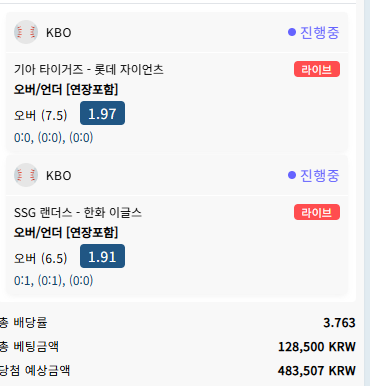The height and width of the screenshot is (386, 370).
Task: Click the blue status dot beside first 진행중
Action: click(x=292, y=32)
